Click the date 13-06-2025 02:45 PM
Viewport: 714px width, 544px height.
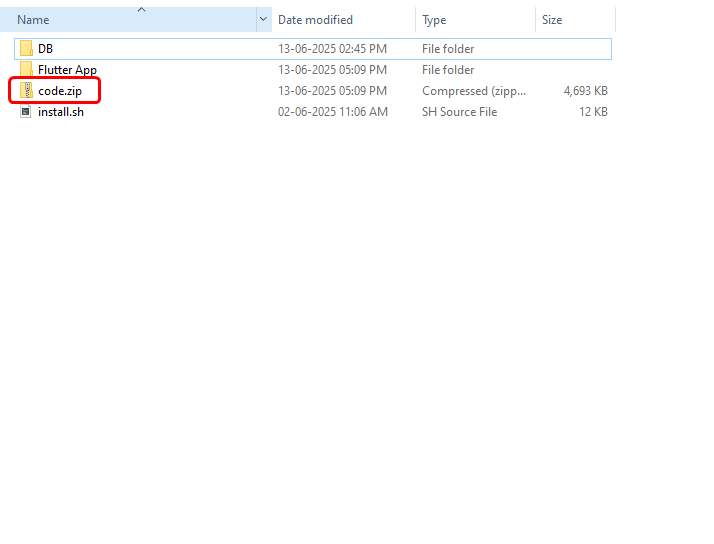[332, 49]
